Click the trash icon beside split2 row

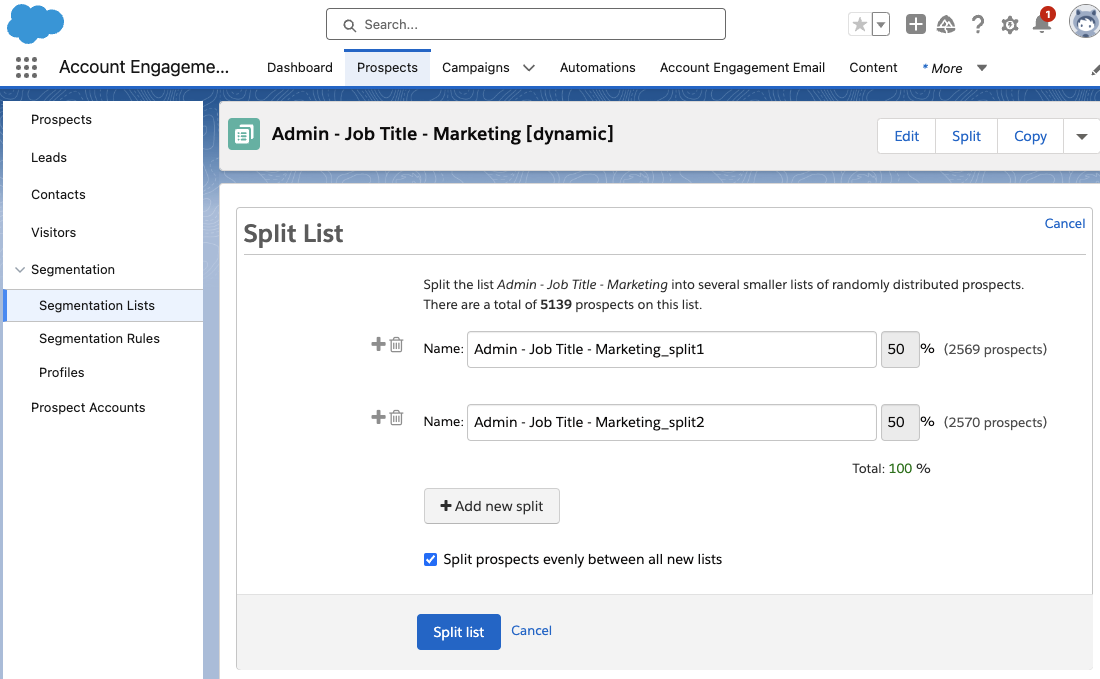396,417
